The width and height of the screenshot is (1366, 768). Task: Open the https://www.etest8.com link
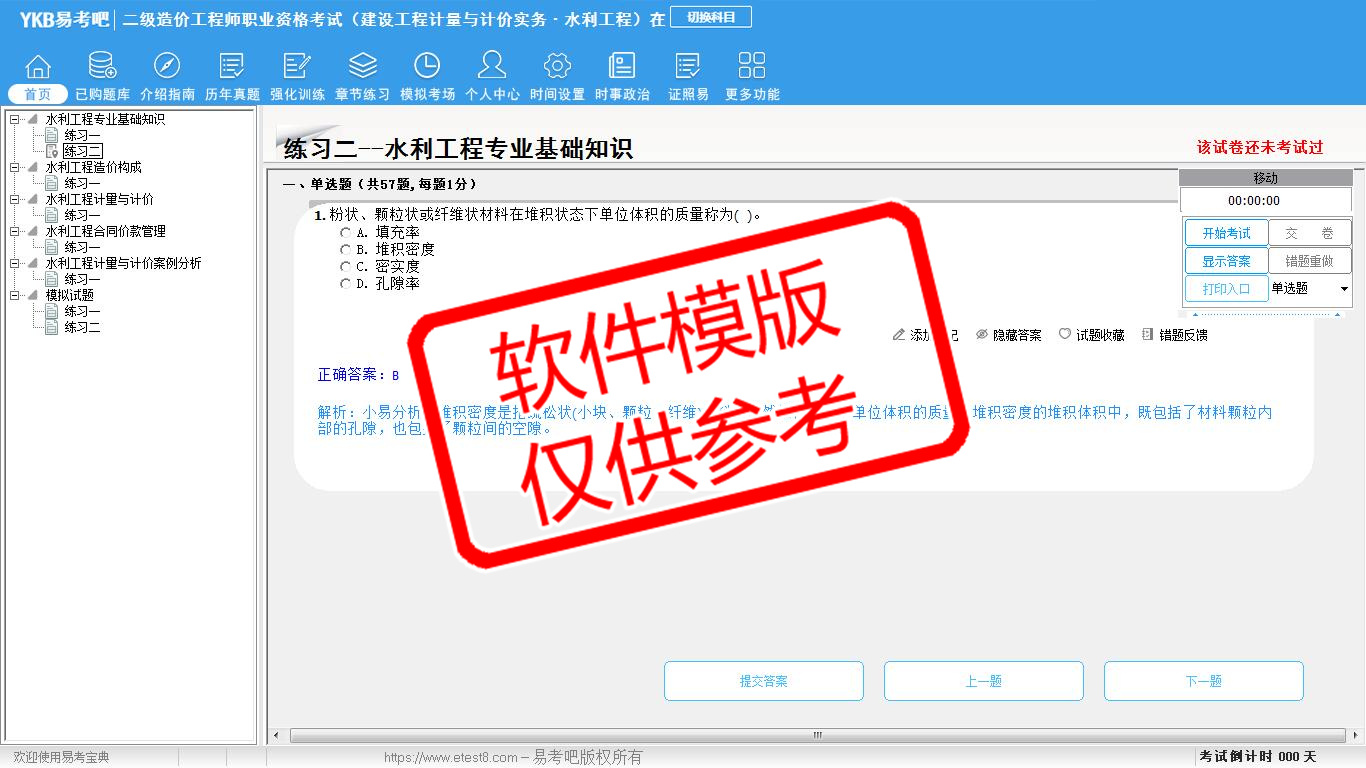[450, 758]
